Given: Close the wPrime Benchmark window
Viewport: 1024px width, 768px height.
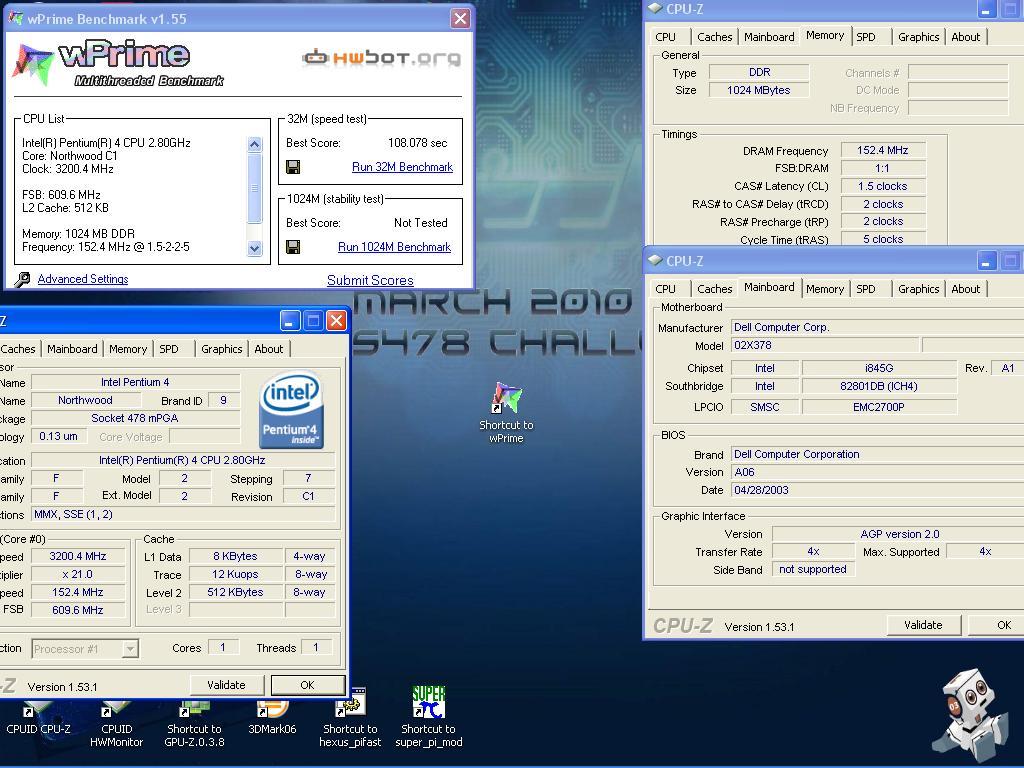Looking at the screenshot, I should tap(460, 18).
